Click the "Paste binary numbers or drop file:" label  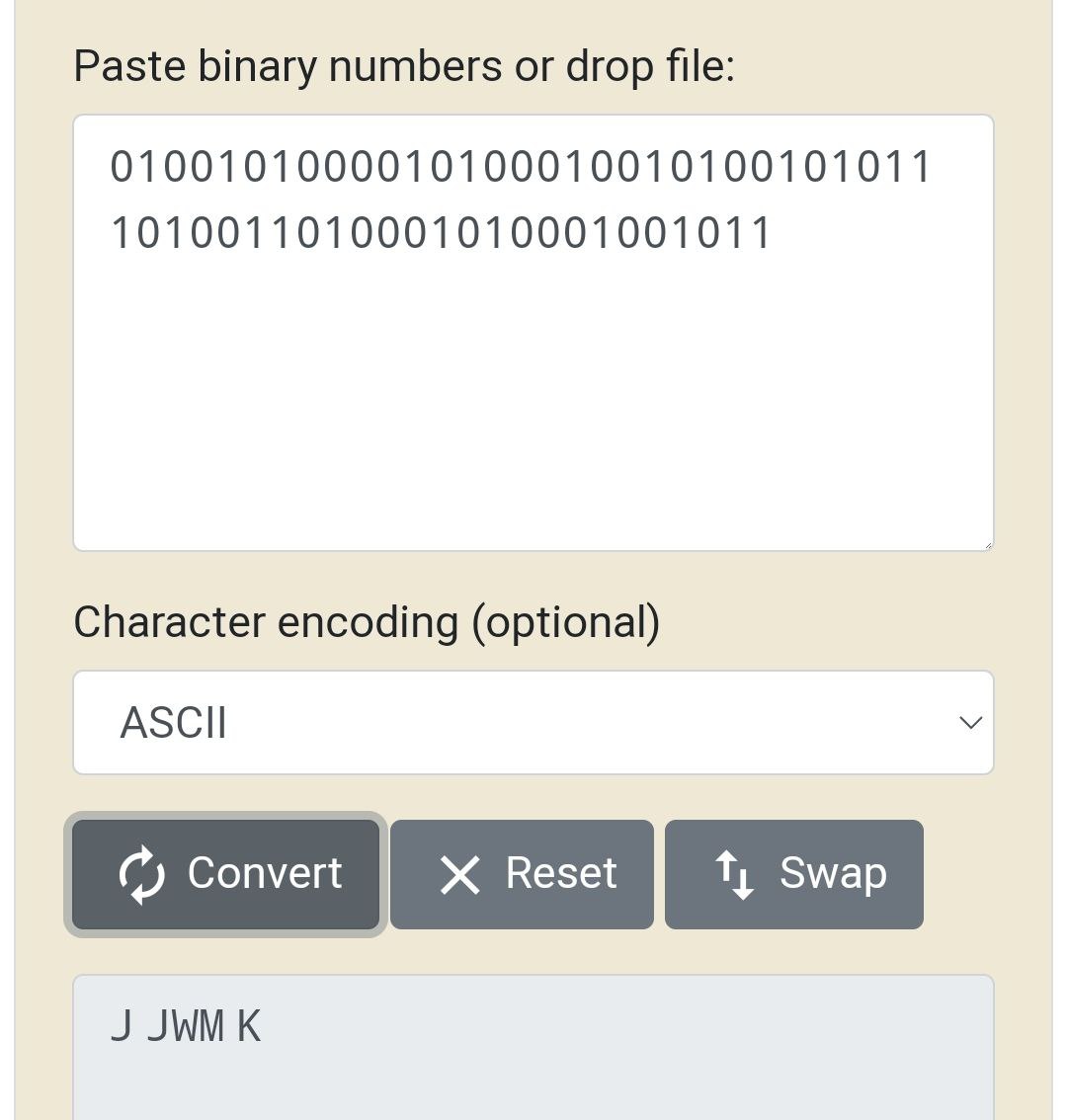coord(404,66)
